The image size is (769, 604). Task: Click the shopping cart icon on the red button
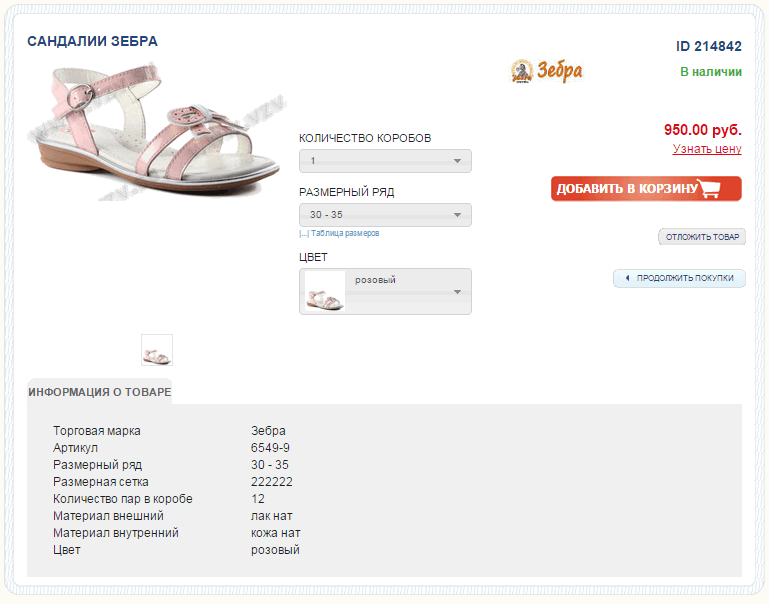click(x=711, y=189)
